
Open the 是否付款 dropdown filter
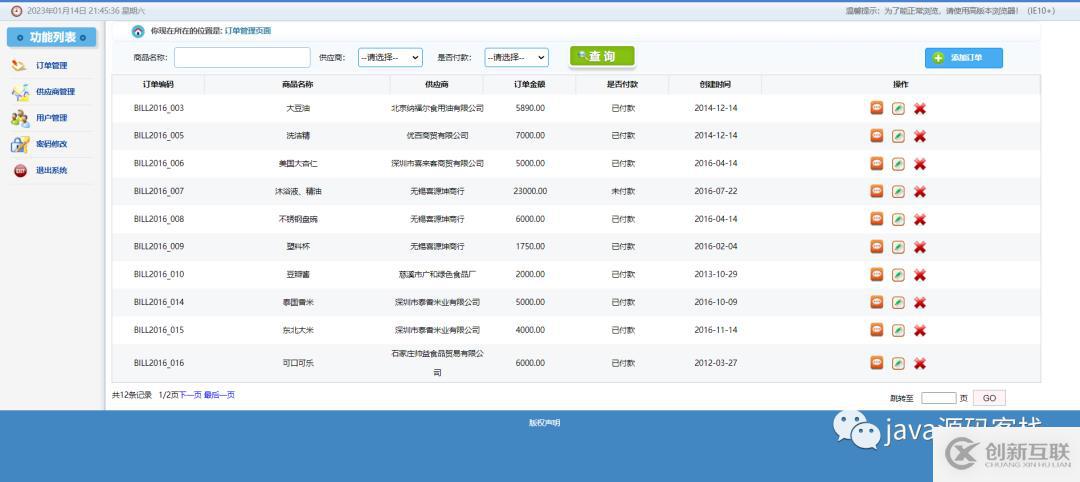pyautogui.click(x=516, y=58)
